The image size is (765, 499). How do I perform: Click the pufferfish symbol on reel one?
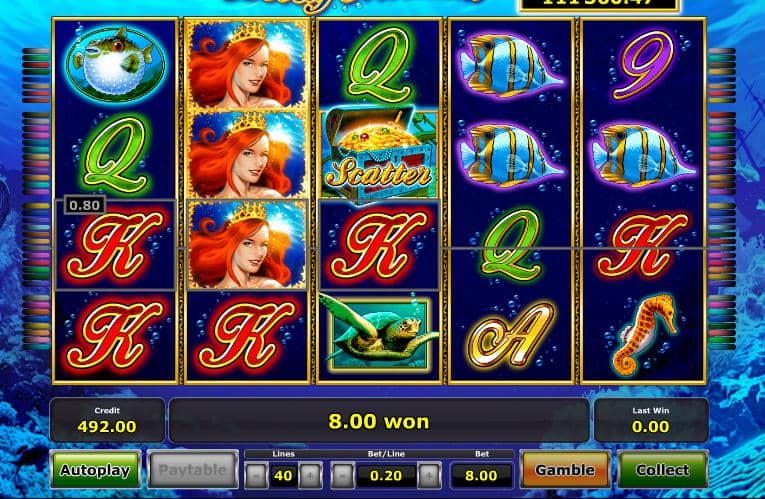[x=115, y=63]
